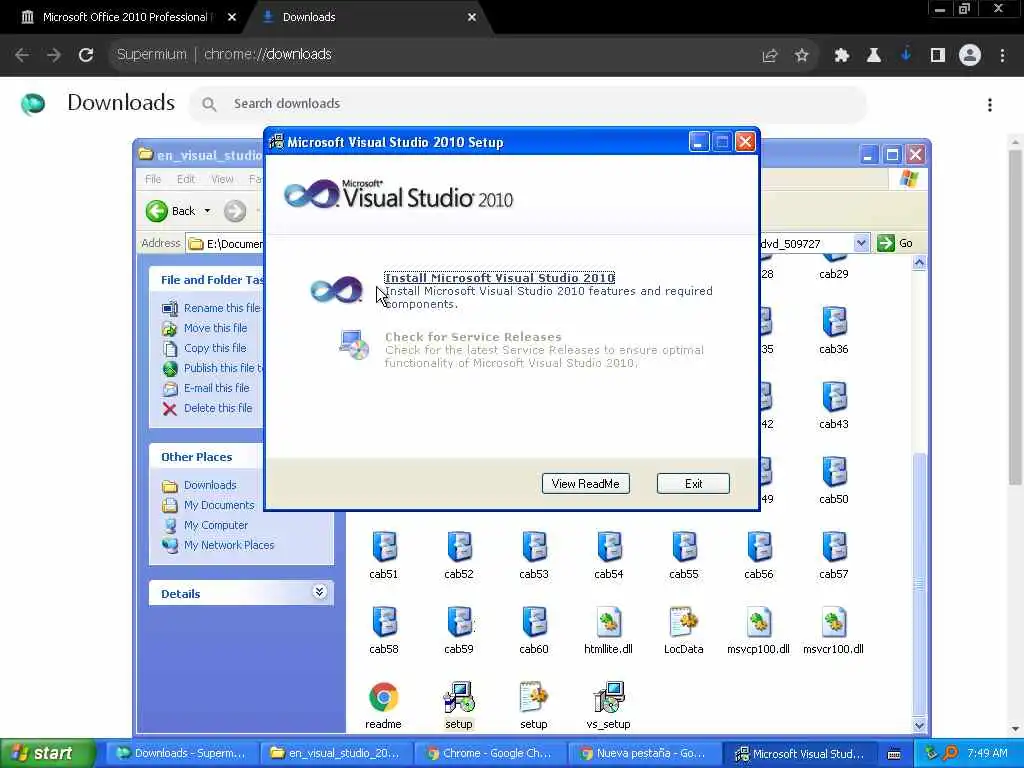Select the cab57 cabinet file

click(834, 547)
